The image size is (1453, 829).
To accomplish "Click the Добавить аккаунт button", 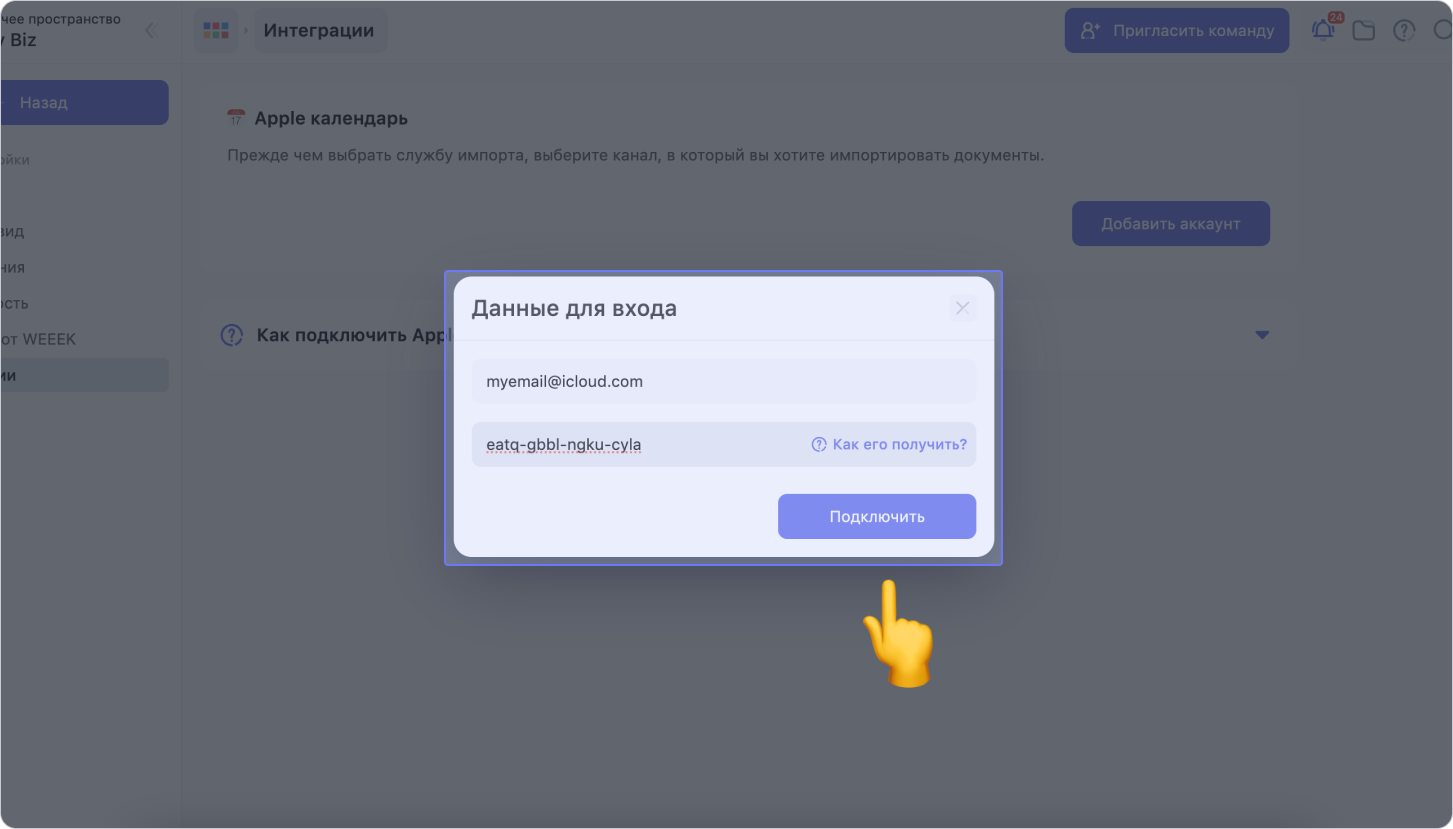I will [x=1170, y=223].
